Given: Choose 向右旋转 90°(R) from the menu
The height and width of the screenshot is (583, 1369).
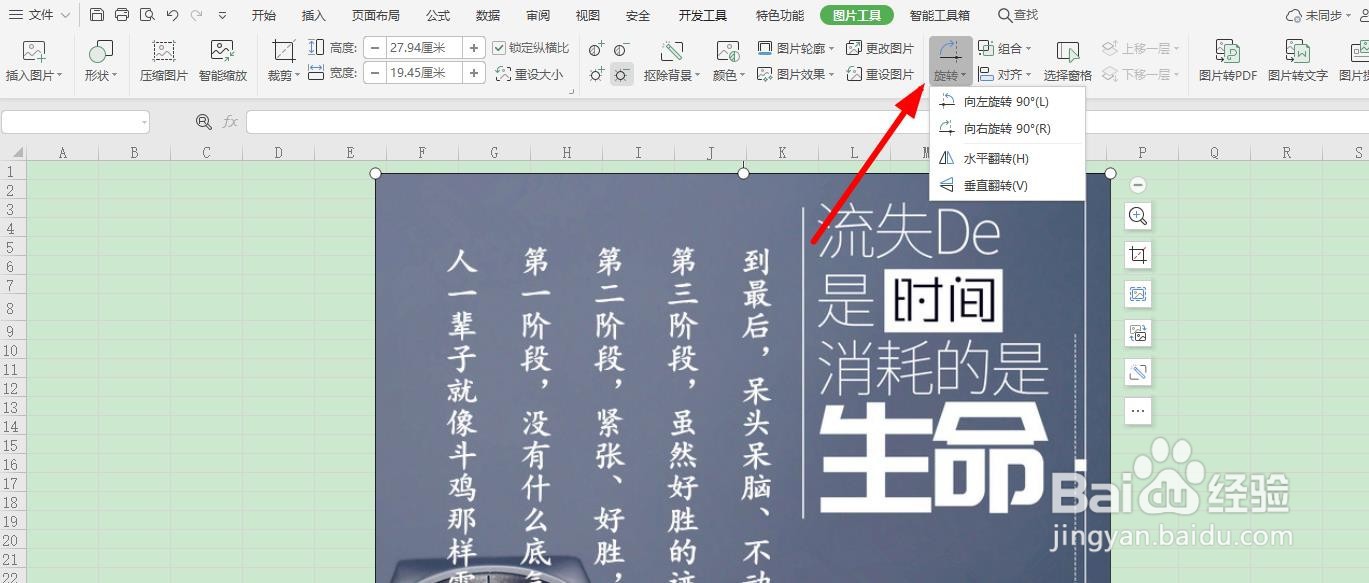Looking at the screenshot, I should [1007, 129].
